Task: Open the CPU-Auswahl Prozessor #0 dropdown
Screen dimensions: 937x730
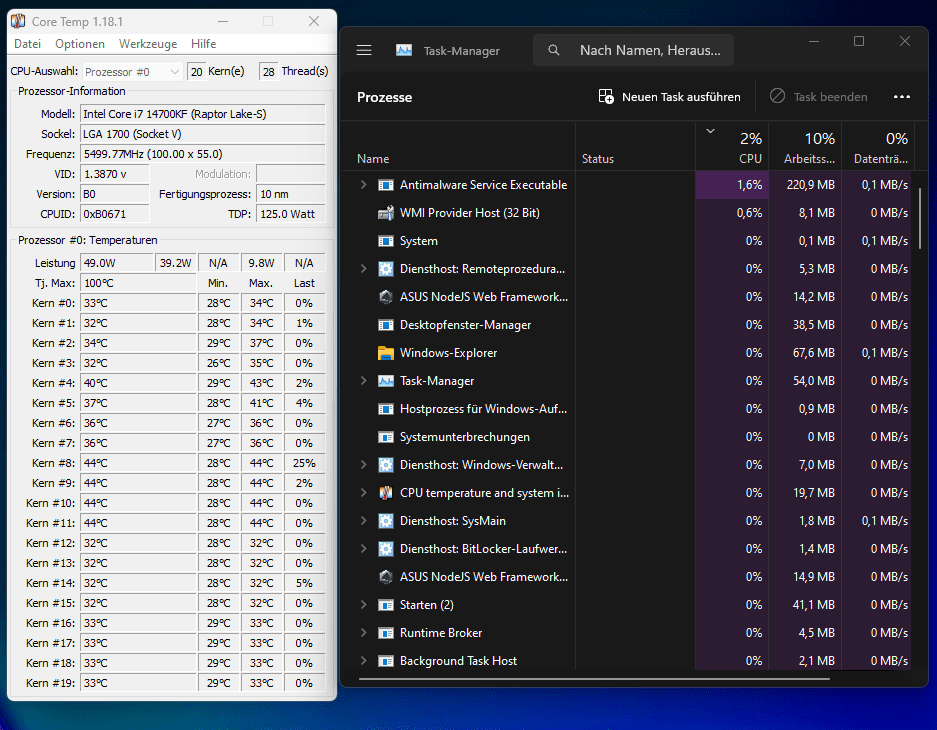Action: (133, 72)
